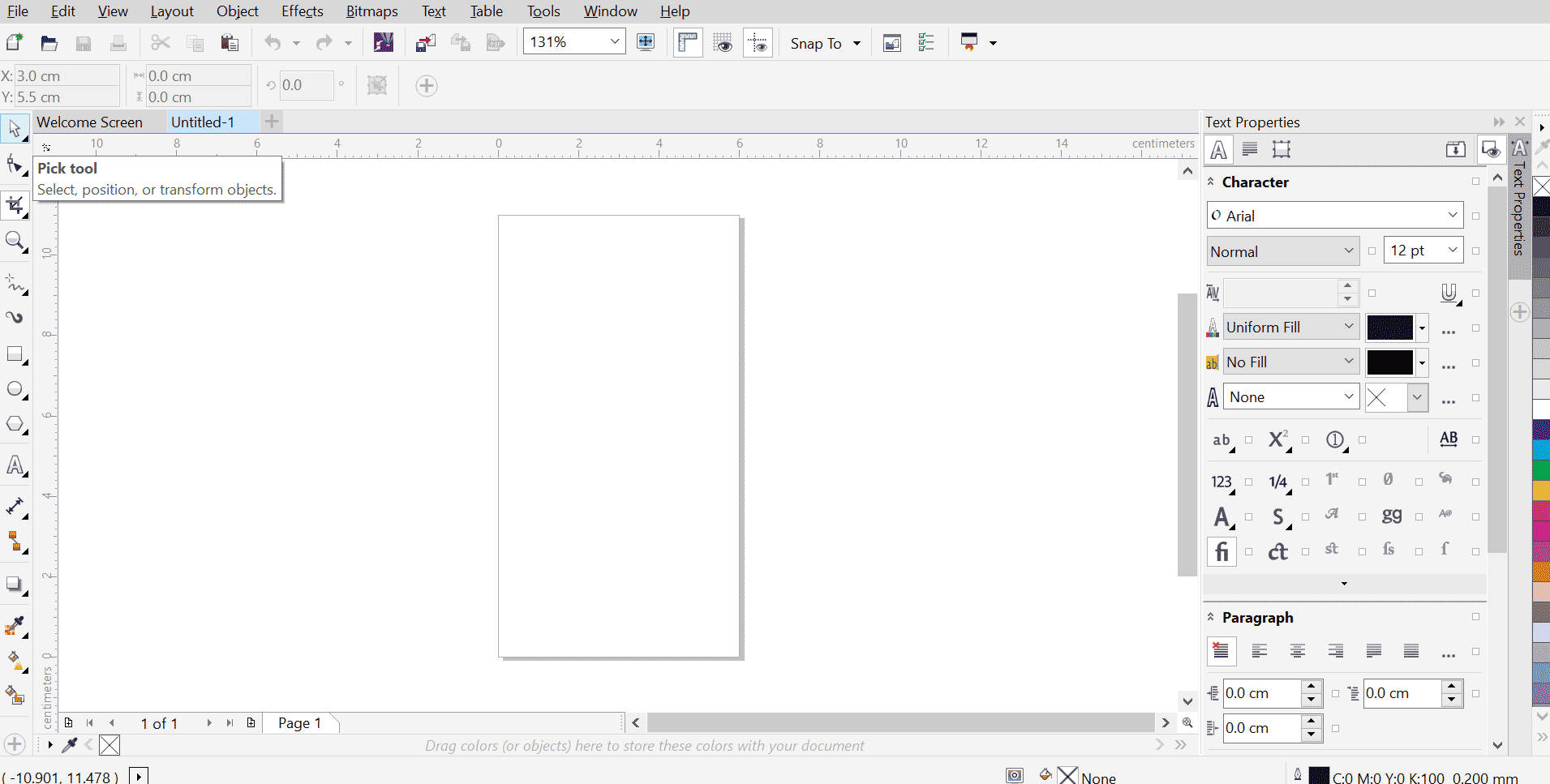Image resolution: width=1550 pixels, height=784 pixels.
Task: Select the Polygon tool
Action: click(x=15, y=424)
